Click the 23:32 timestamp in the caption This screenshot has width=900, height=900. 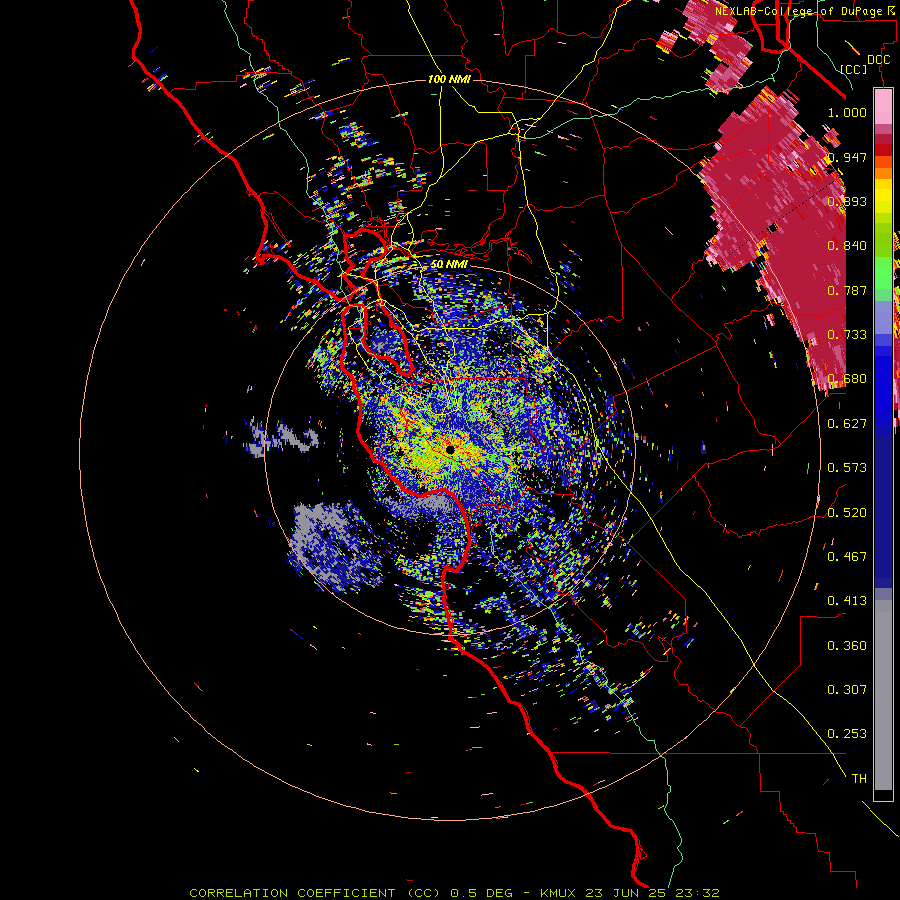pos(697,893)
